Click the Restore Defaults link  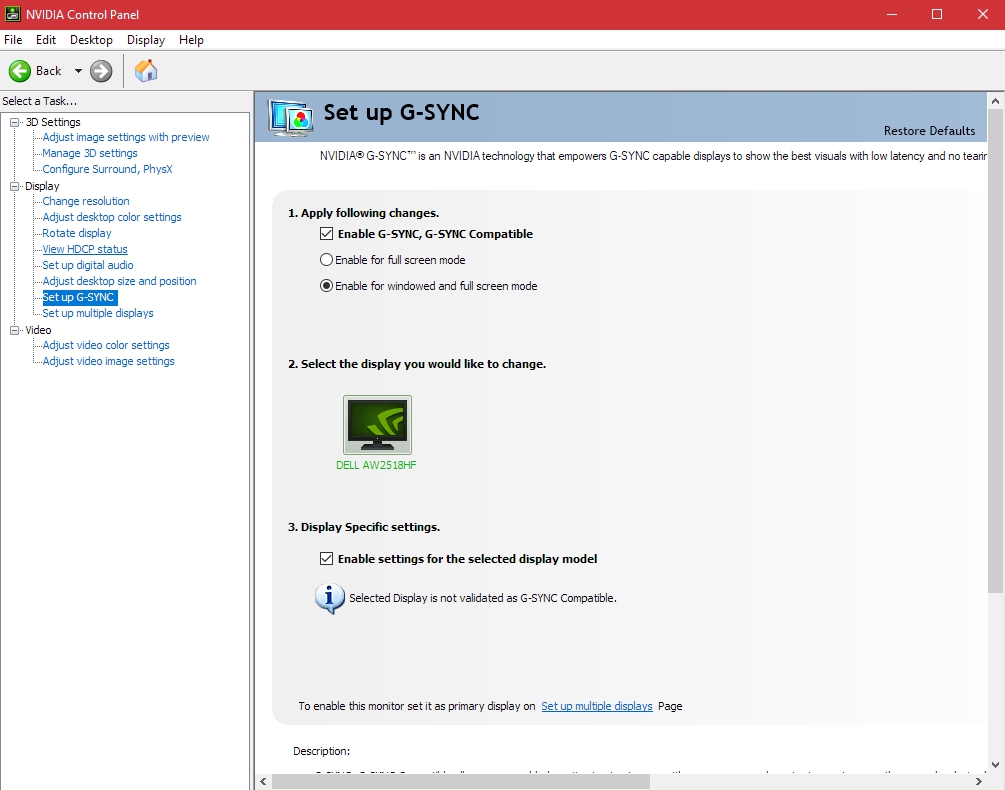coord(929,131)
